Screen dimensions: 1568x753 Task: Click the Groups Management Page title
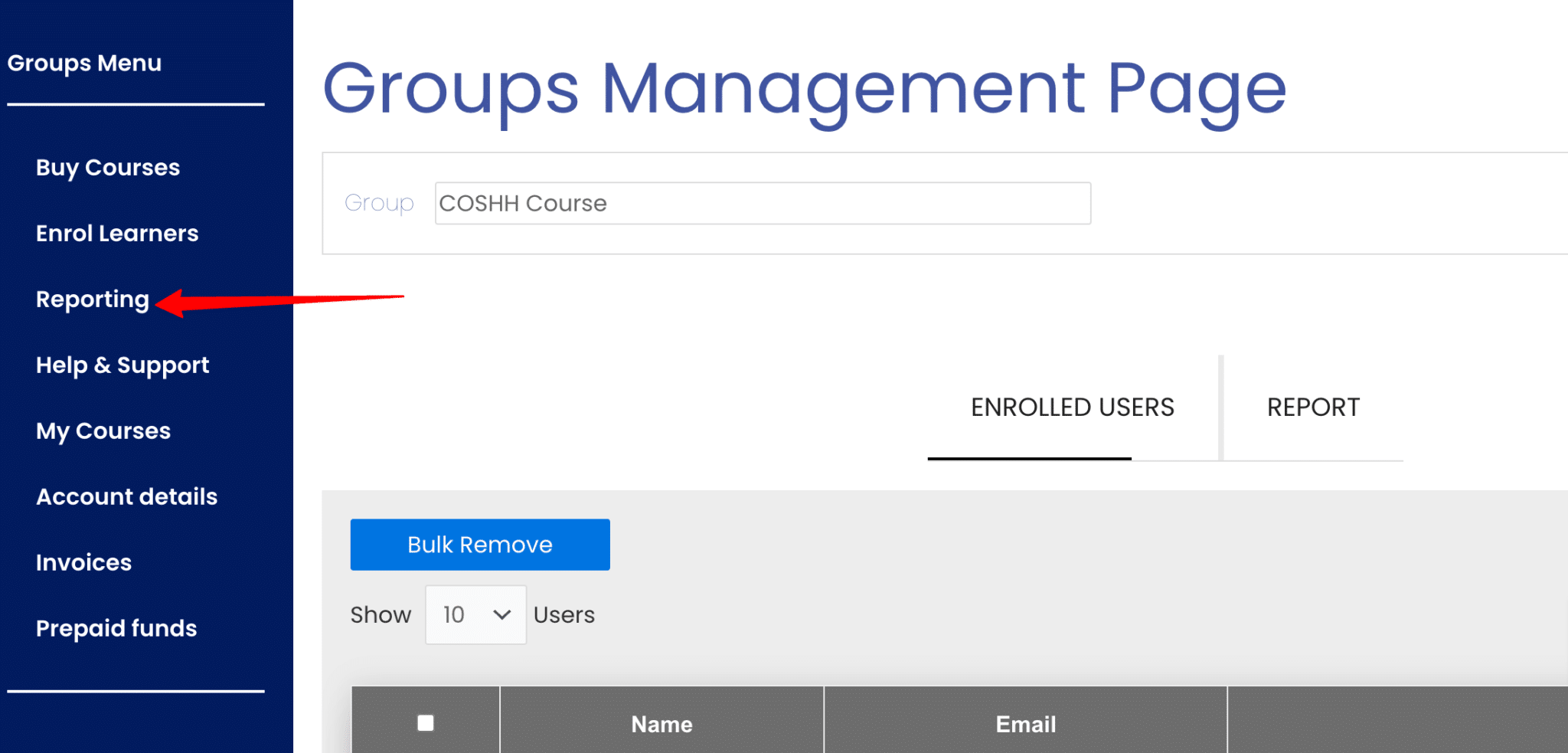pos(804,90)
